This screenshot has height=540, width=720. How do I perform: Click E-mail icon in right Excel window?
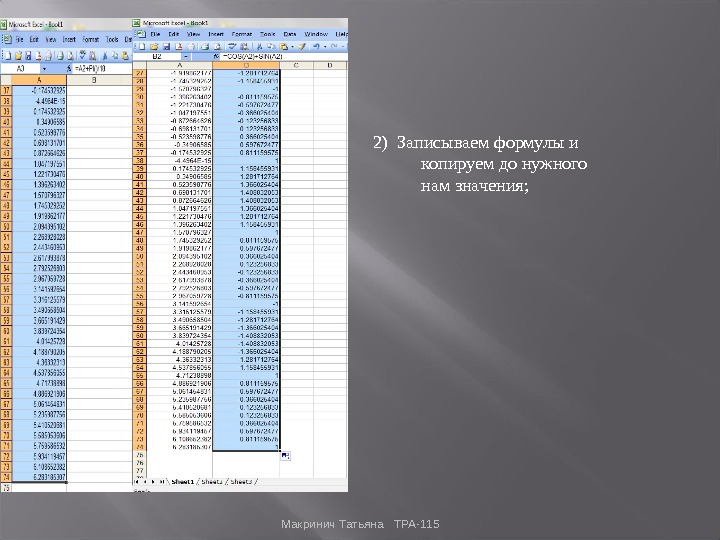point(191,46)
